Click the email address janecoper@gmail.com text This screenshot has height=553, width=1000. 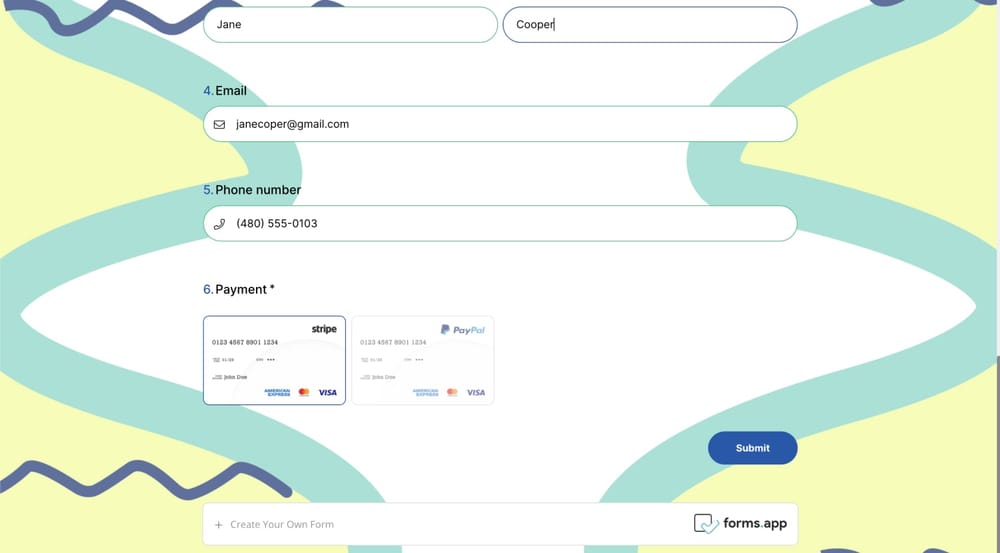click(292, 125)
